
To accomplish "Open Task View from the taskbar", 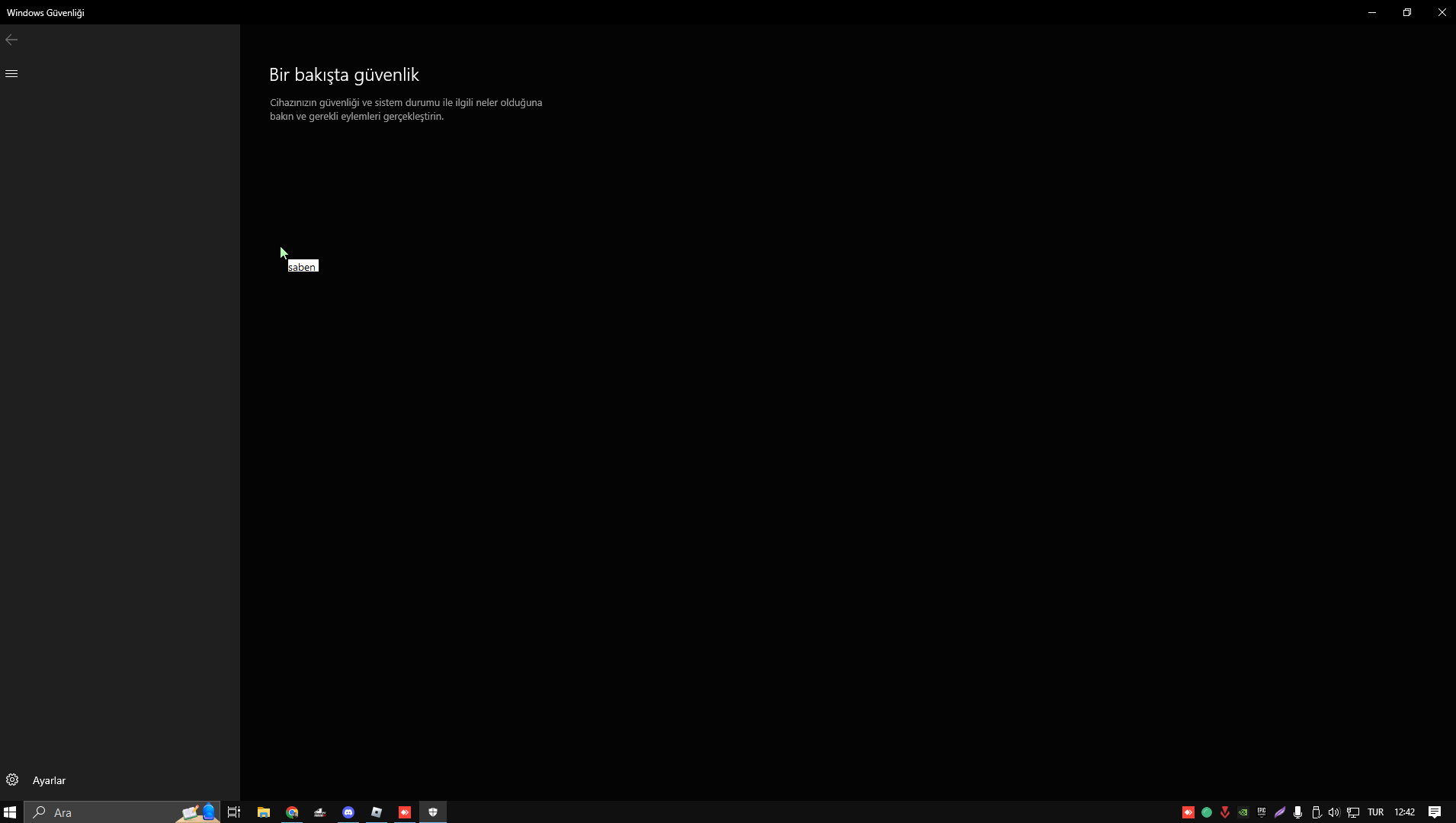I will 234,812.
